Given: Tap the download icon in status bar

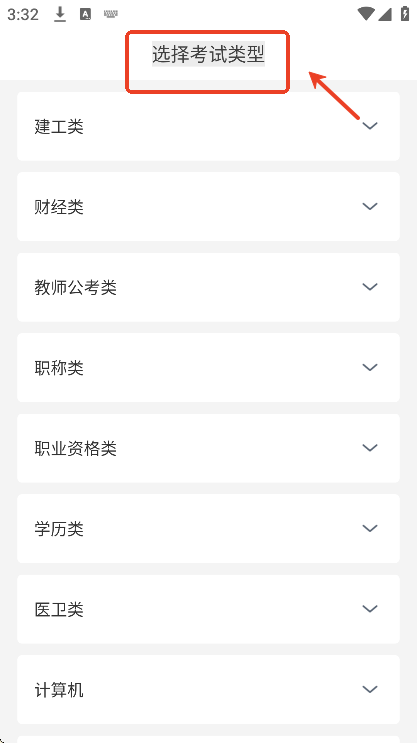Looking at the screenshot, I should (60, 15).
